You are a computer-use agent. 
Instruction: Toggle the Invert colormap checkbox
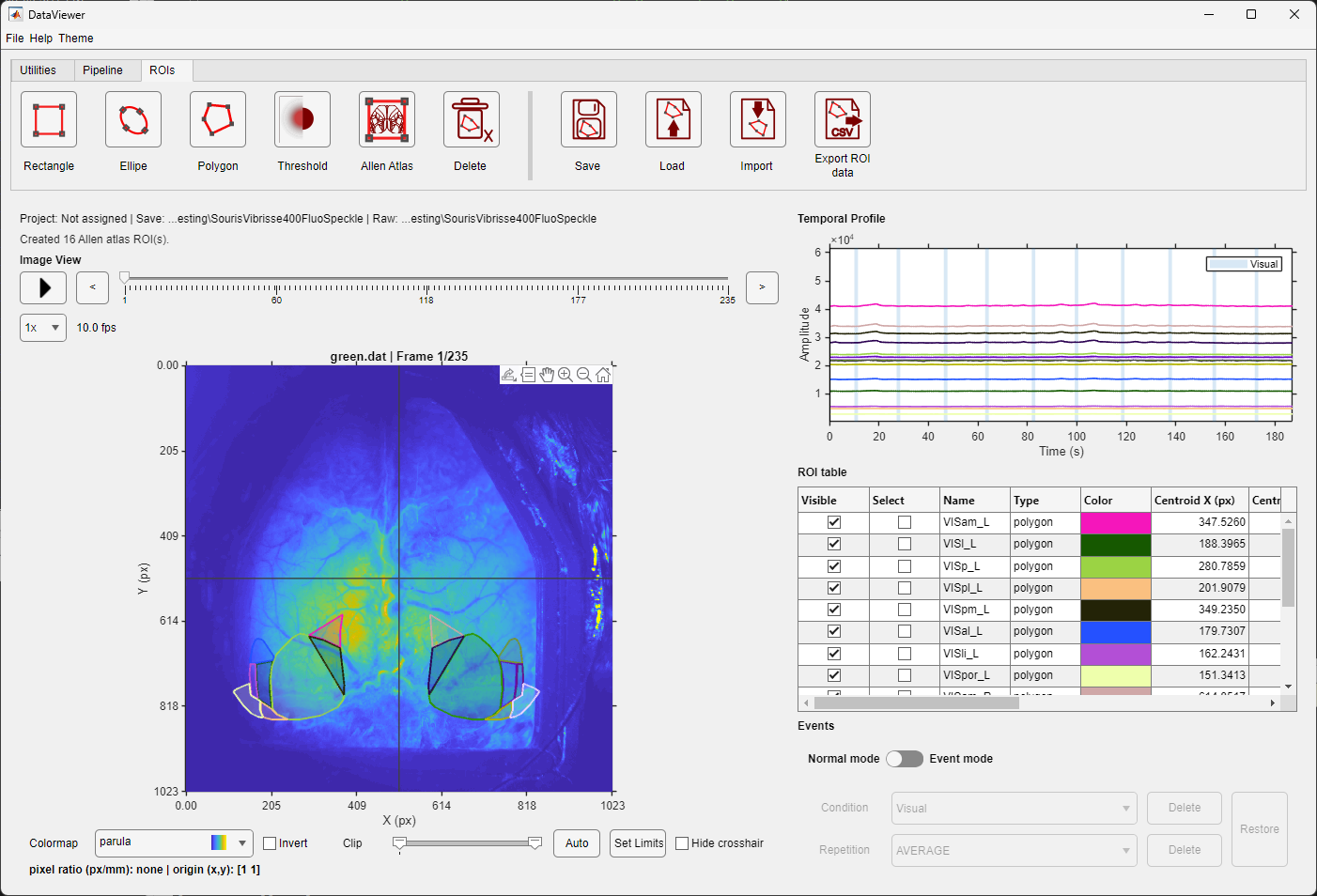pos(270,843)
